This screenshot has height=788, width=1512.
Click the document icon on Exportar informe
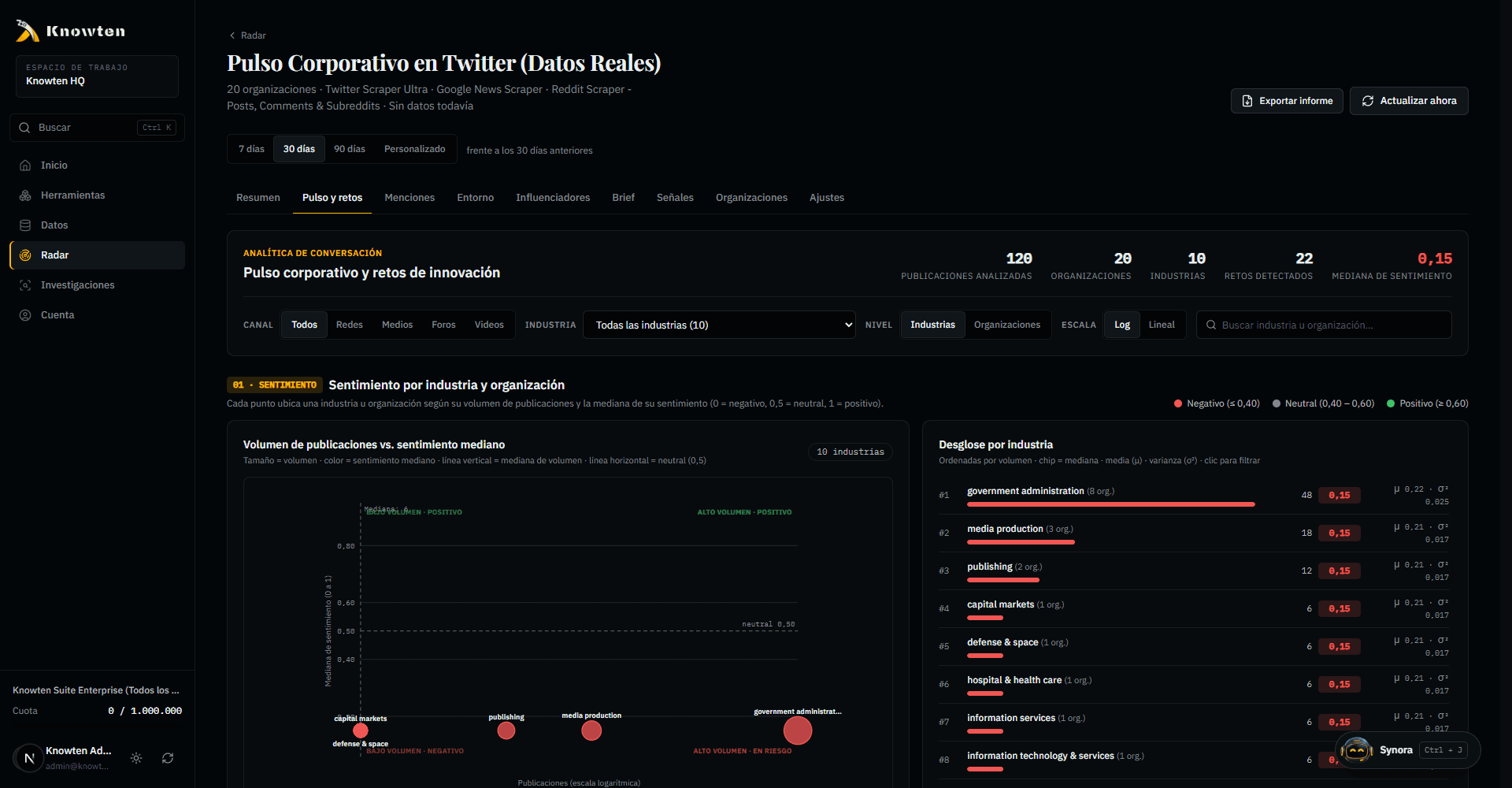tap(1247, 101)
